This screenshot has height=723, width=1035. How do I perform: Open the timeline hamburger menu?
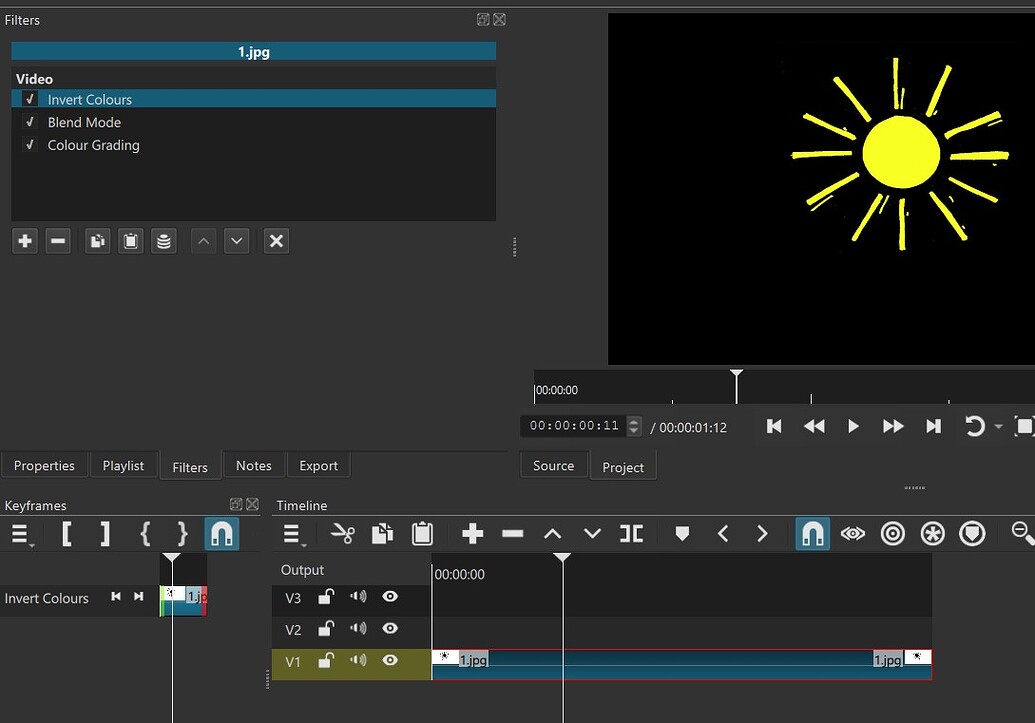point(293,534)
